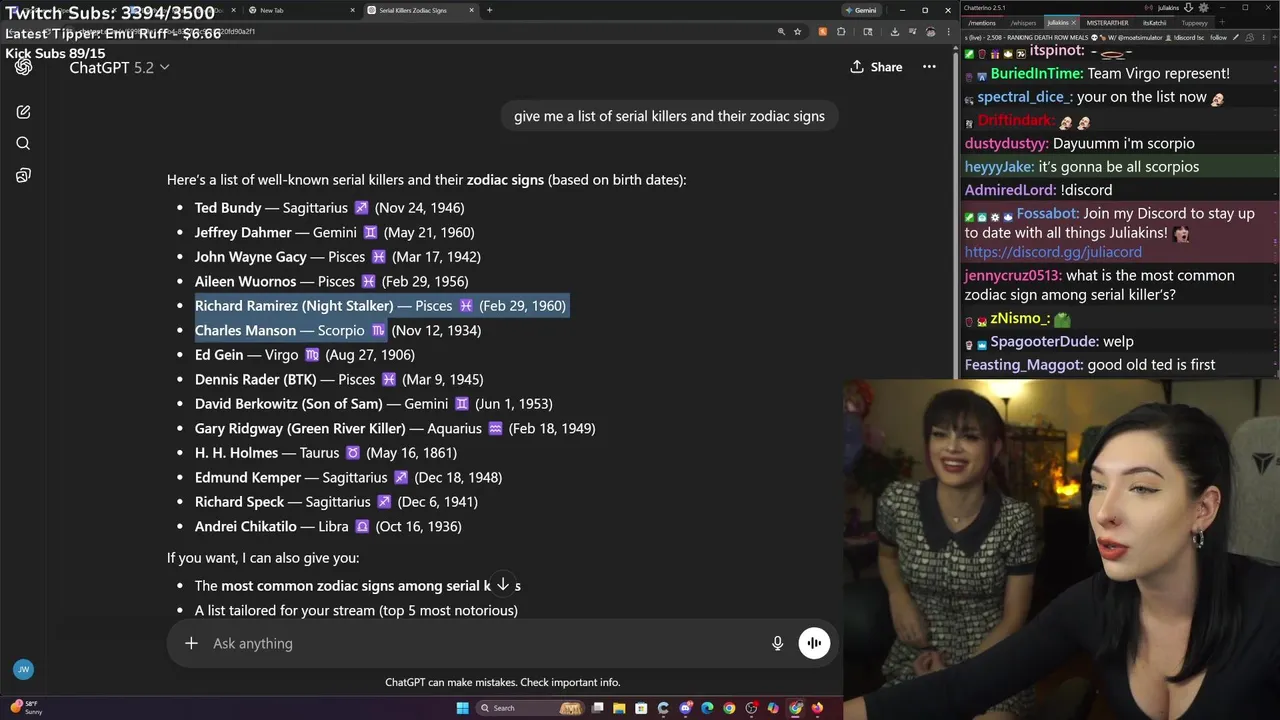Switch to /mentions tab in Chatterino
The height and width of the screenshot is (720, 1280).
[x=982, y=23]
